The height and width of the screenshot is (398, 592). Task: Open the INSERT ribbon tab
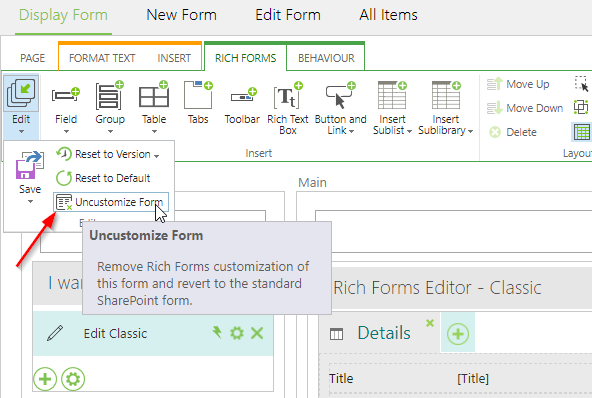[174, 58]
